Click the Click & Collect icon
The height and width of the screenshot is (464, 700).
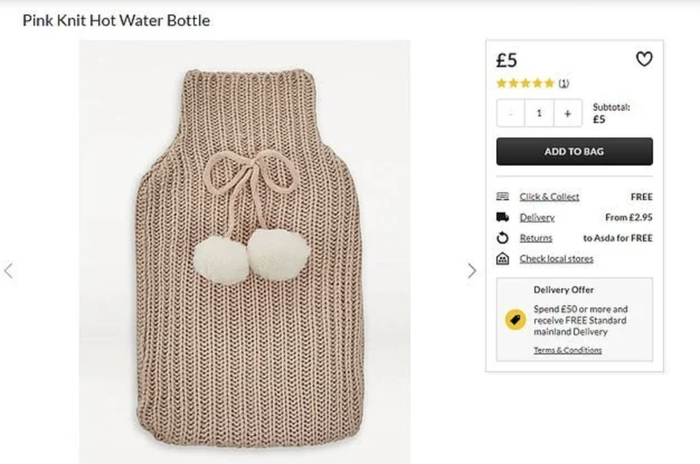[502, 197]
